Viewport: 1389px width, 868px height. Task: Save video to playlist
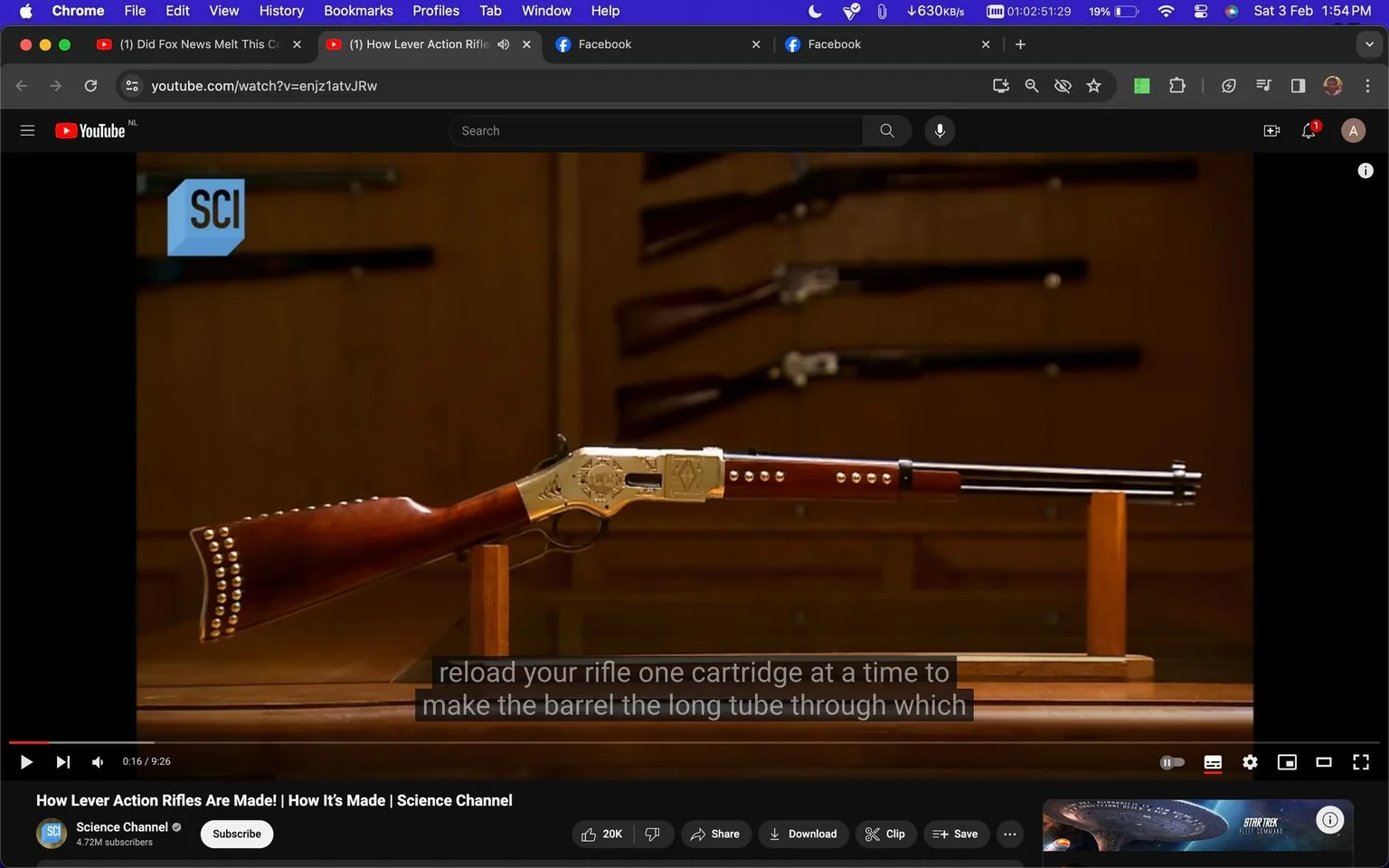click(x=956, y=834)
